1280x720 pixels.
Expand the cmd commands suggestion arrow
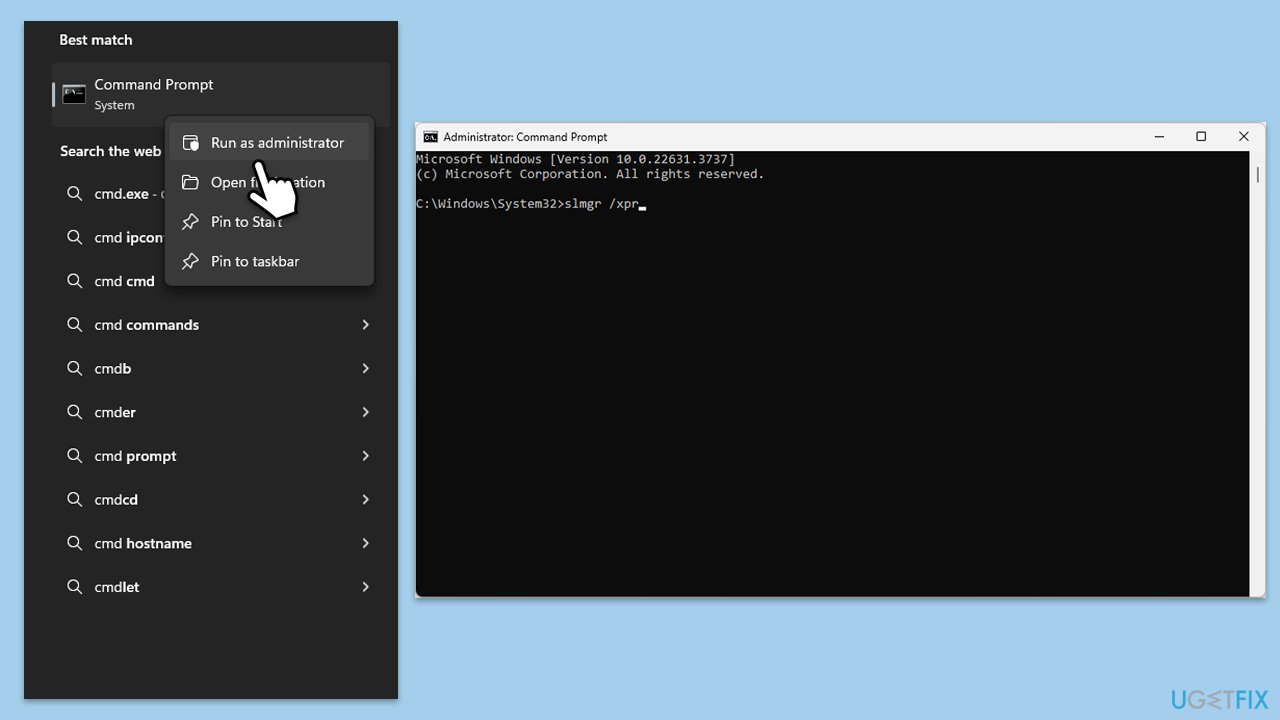pos(365,325)
